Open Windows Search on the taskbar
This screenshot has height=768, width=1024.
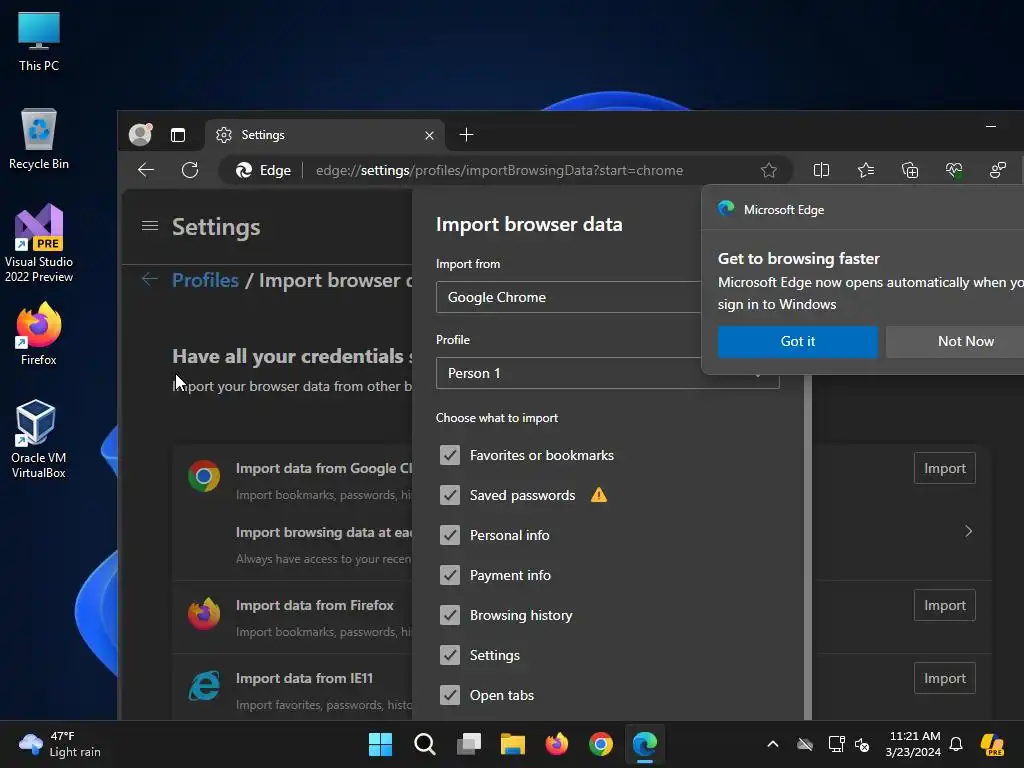click(x=424, y=744)
